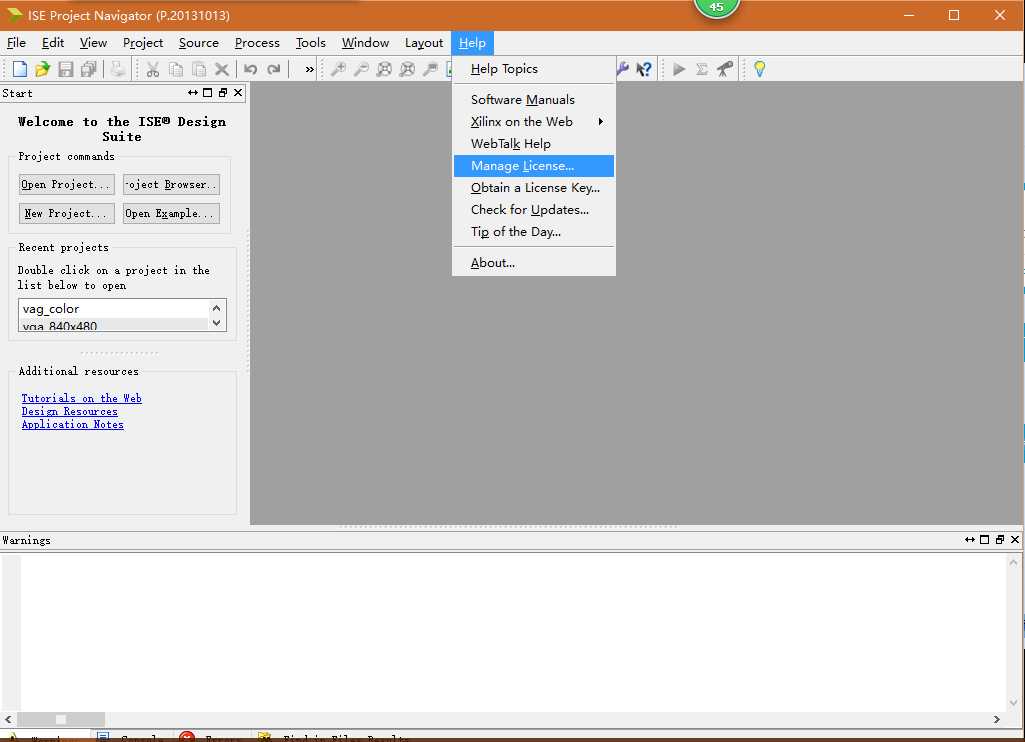Click About... in the Help menu

(534, 263)
